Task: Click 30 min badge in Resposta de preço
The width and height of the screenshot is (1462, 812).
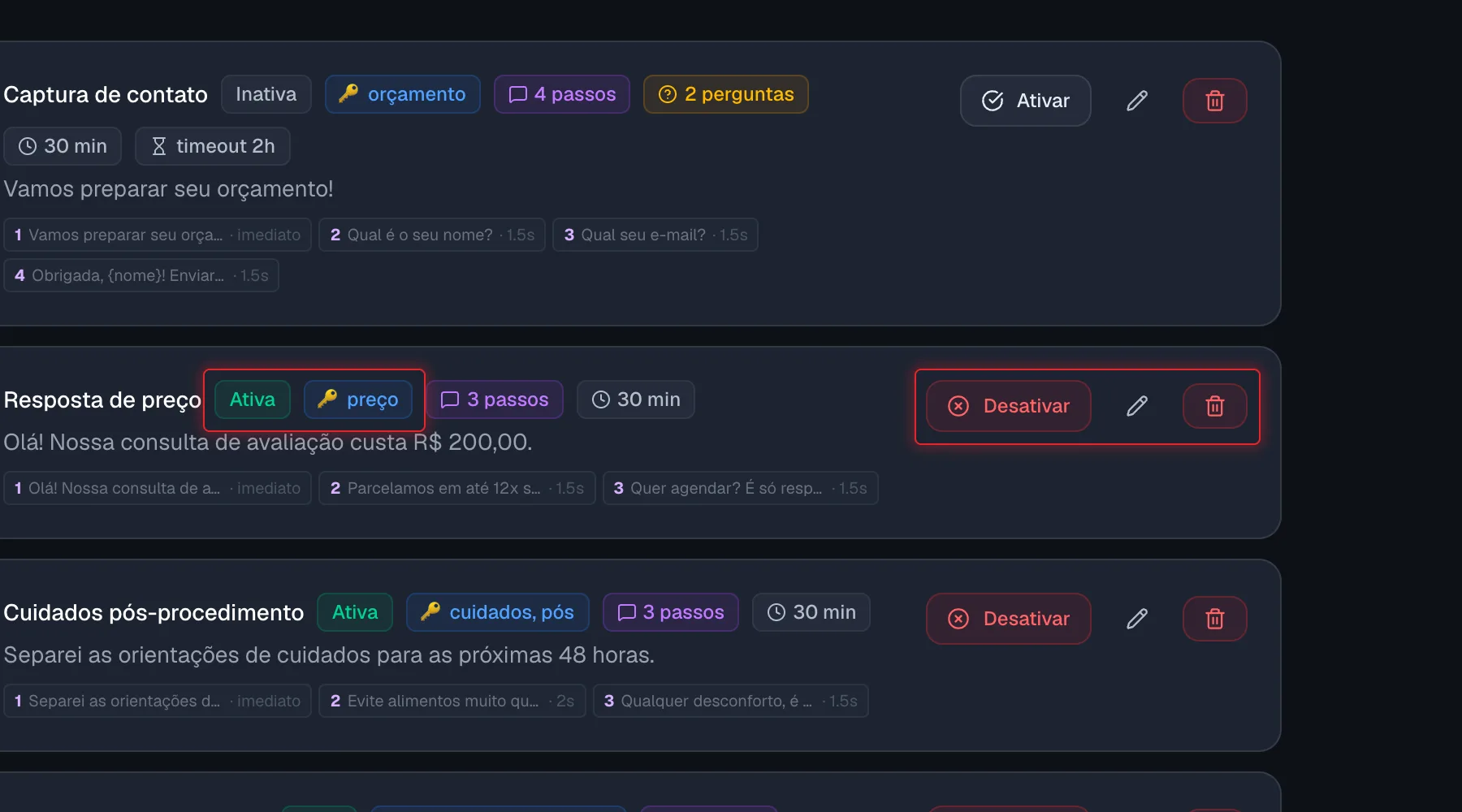Action: 636,400
